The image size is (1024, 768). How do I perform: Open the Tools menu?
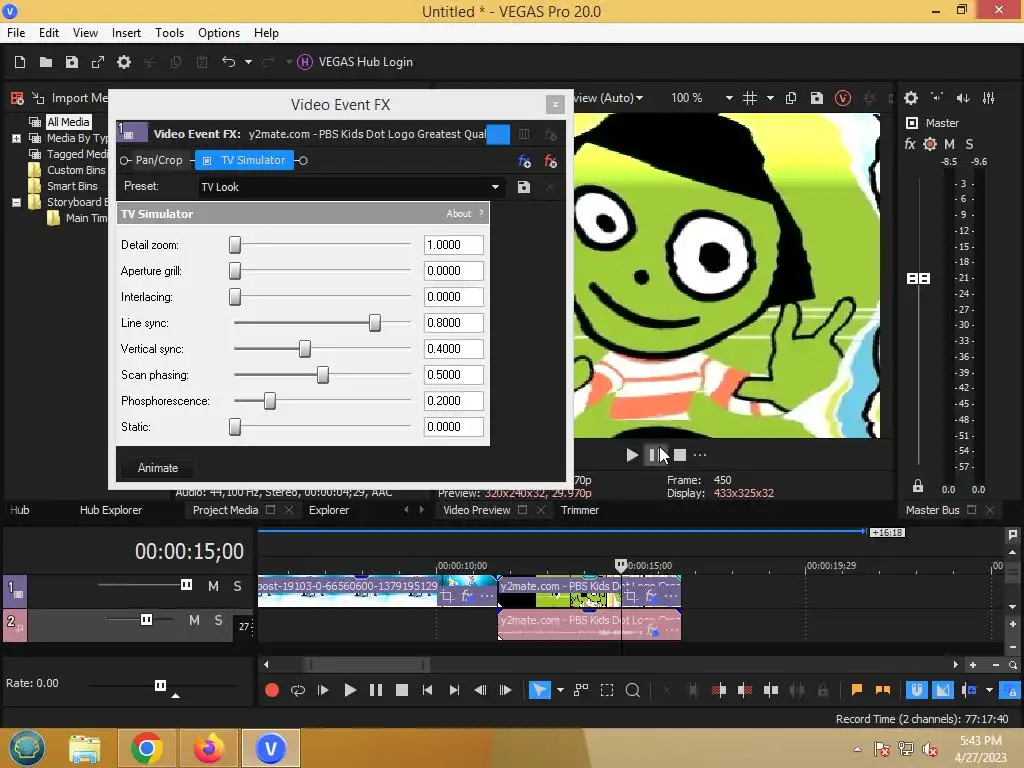pyautogui.click(x=169, y=33)
